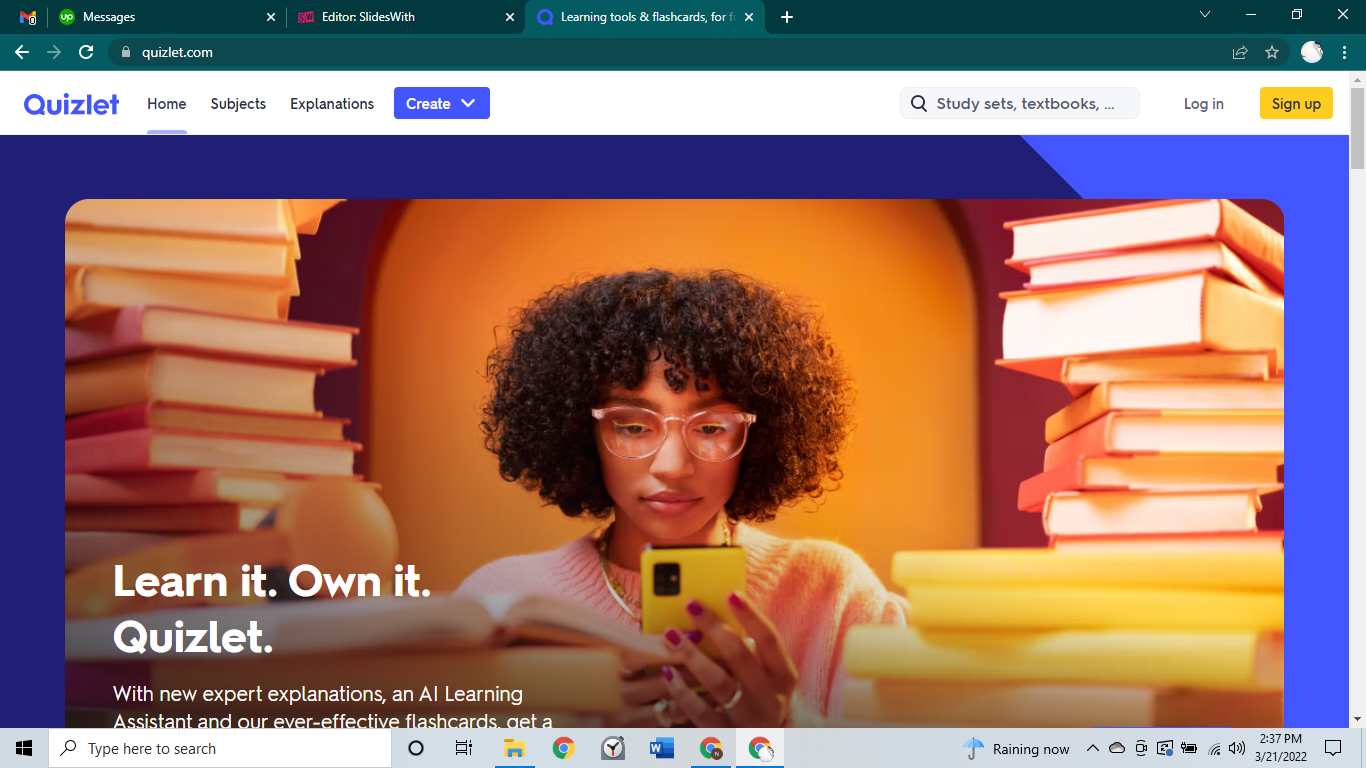Open the Home nav item
Screen dimensions: 1366x768
166,104
